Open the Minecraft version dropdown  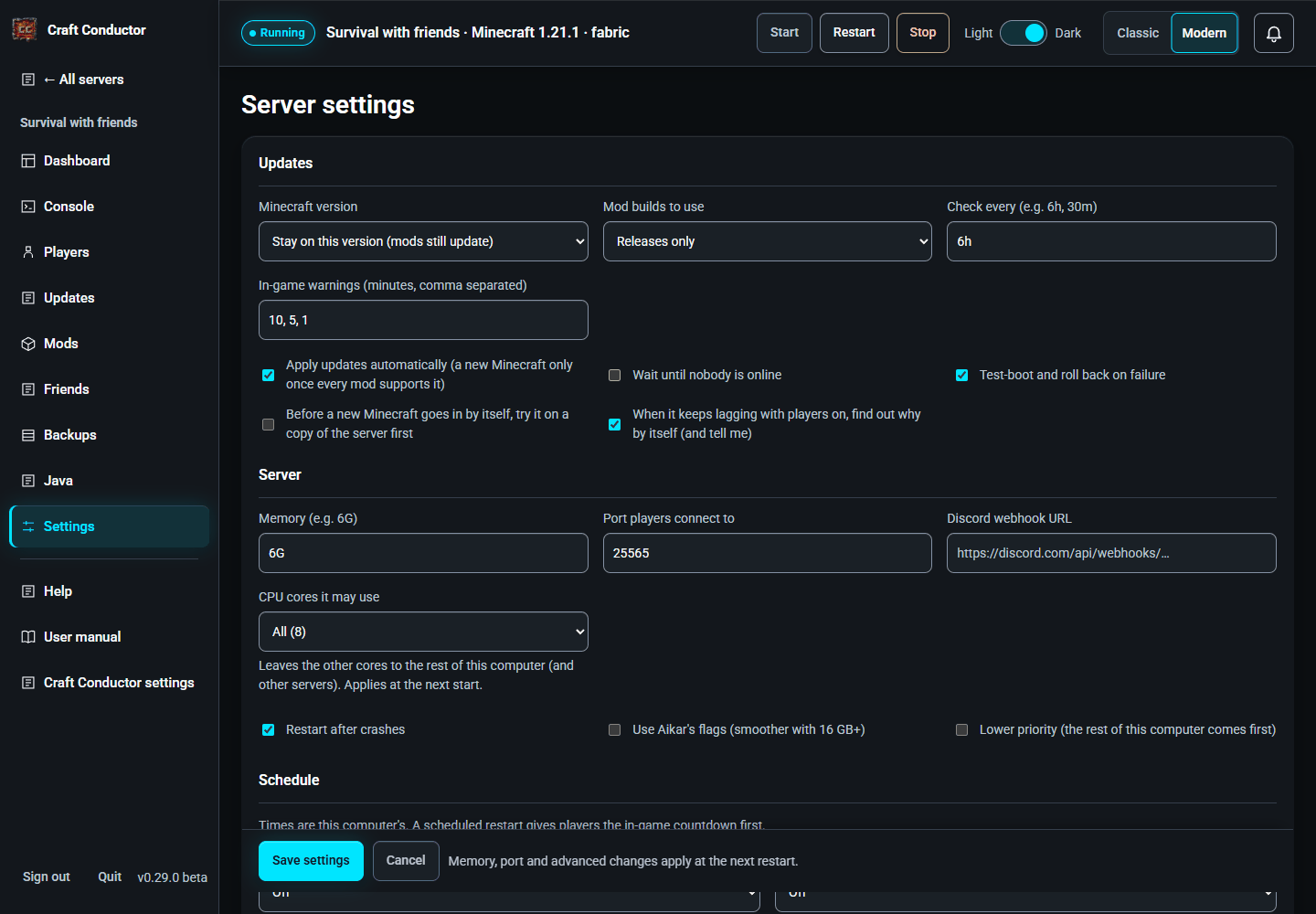[x=423, y=241]
